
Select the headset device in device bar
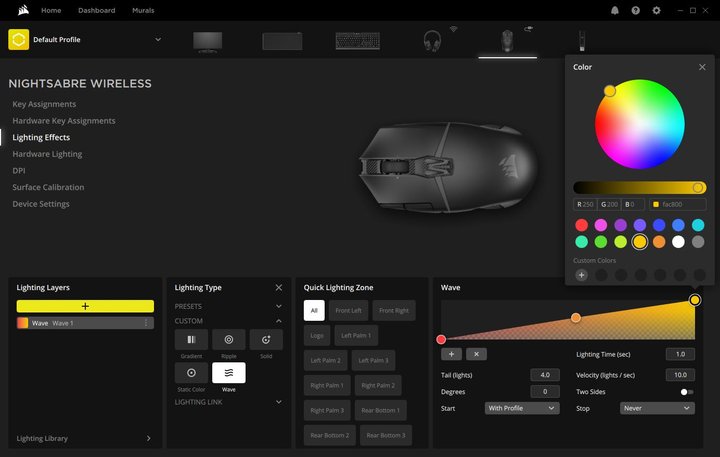[x=432, y=40]
